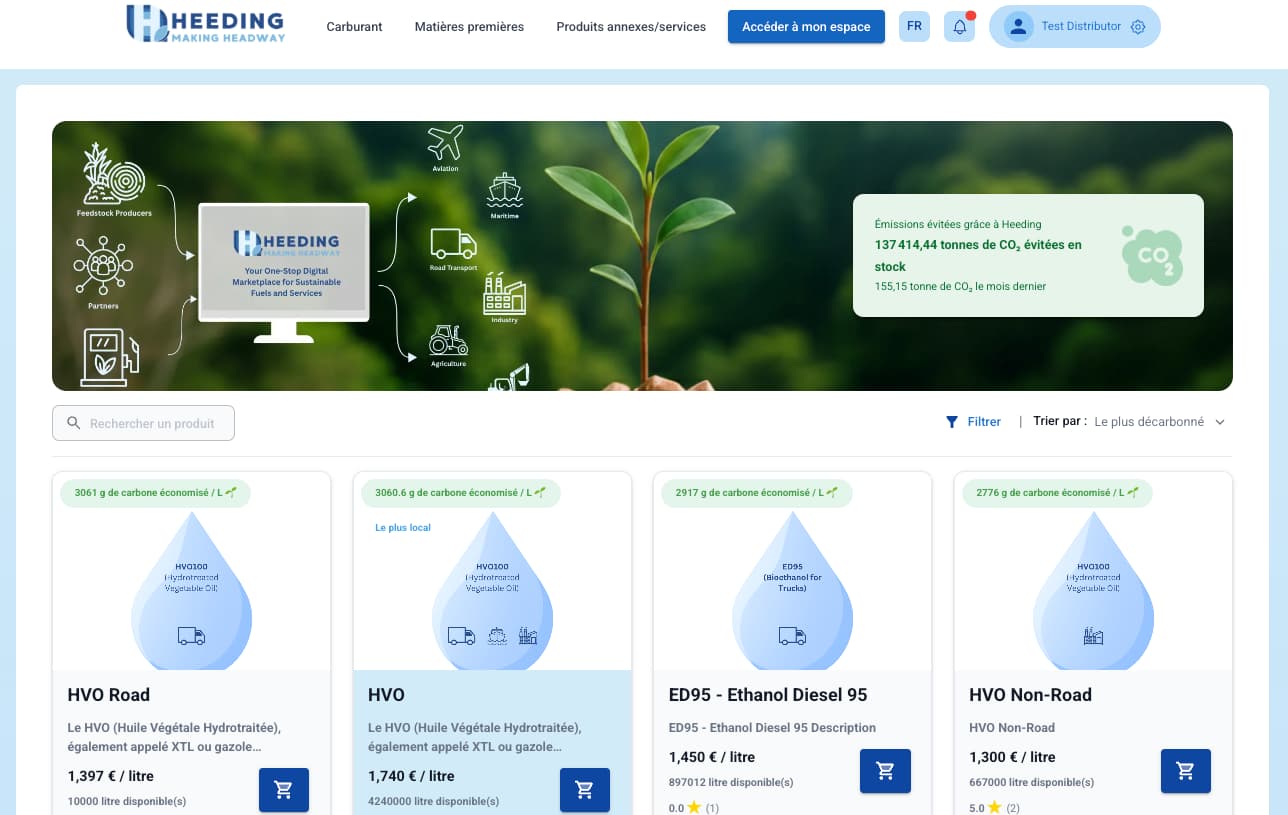Image resolution: width=1288 pixels, height=815 pixels.
Task: Add HVO 1,740 € product to cart
Action: coord(585,790)
